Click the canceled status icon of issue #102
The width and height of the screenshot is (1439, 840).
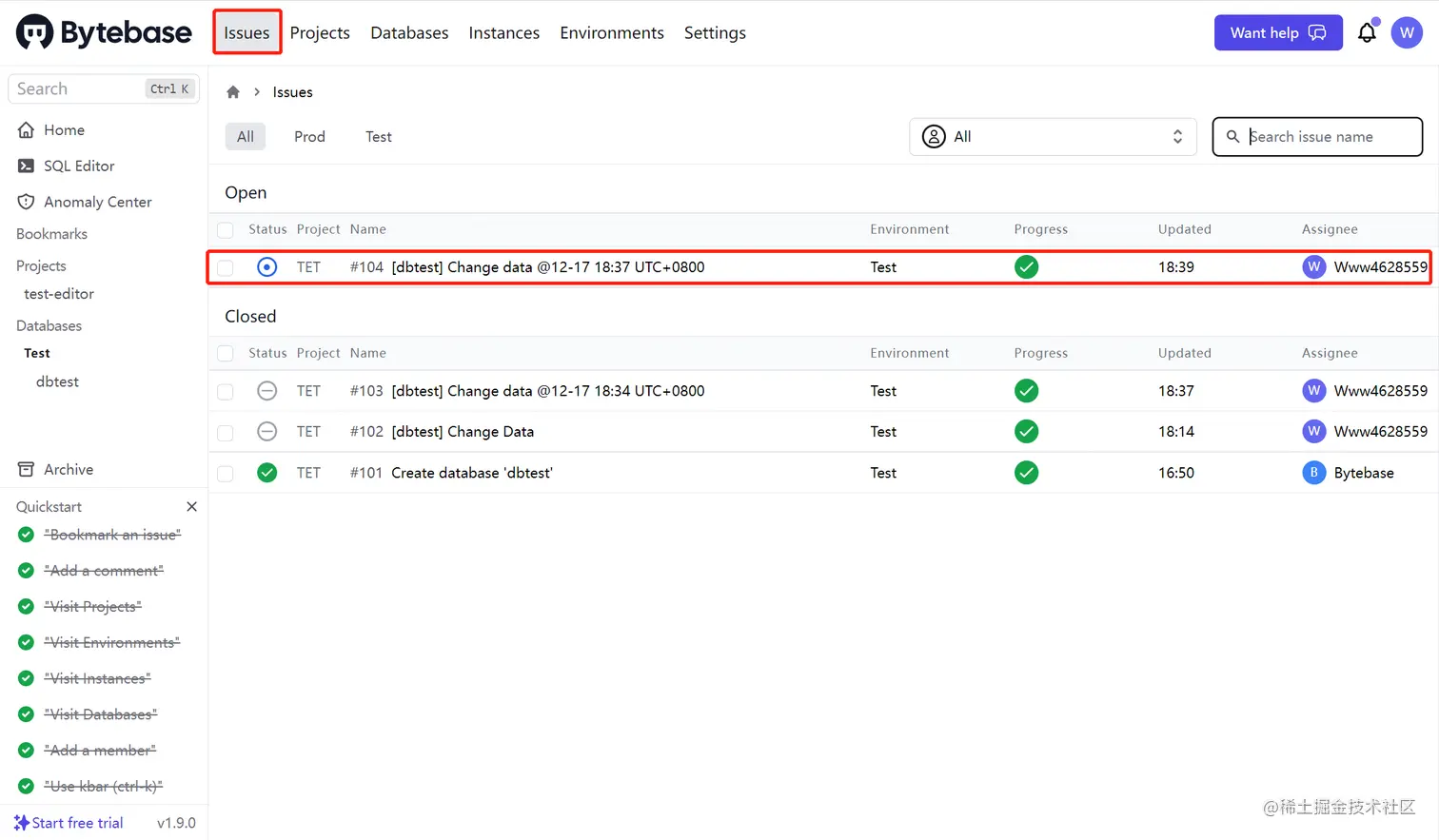[267, 432]
